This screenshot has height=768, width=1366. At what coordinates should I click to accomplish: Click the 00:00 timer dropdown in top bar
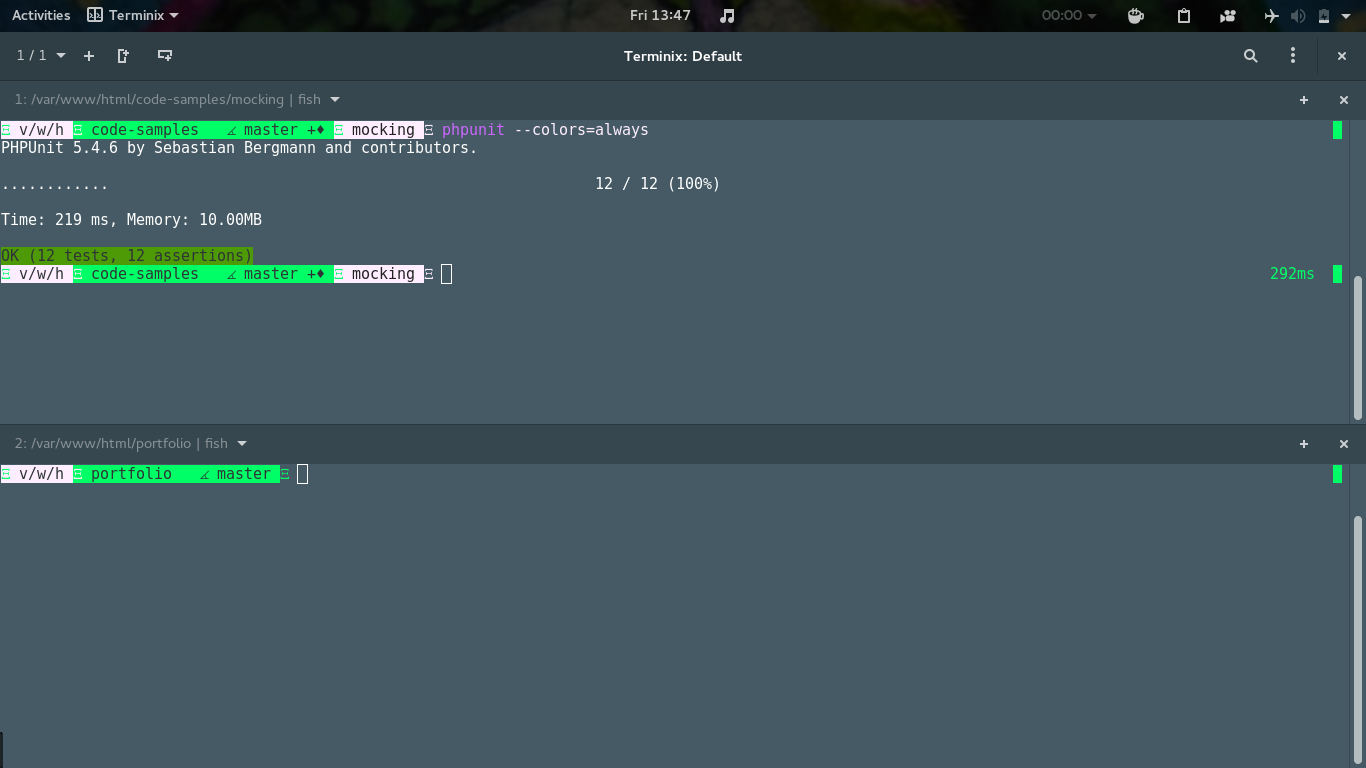pos(1069,15)
